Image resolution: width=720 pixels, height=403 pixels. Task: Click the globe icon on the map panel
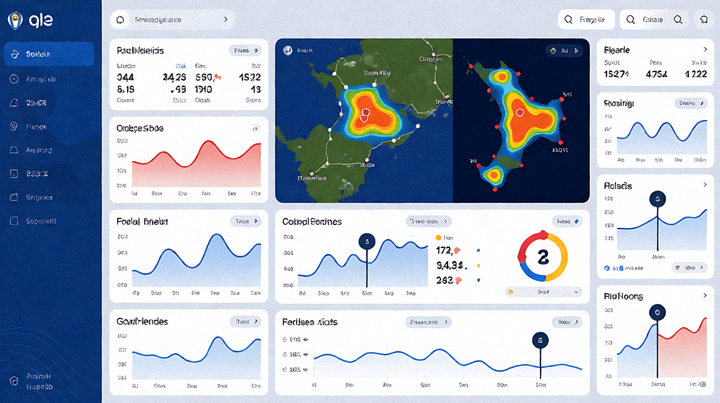coord(288,50)
